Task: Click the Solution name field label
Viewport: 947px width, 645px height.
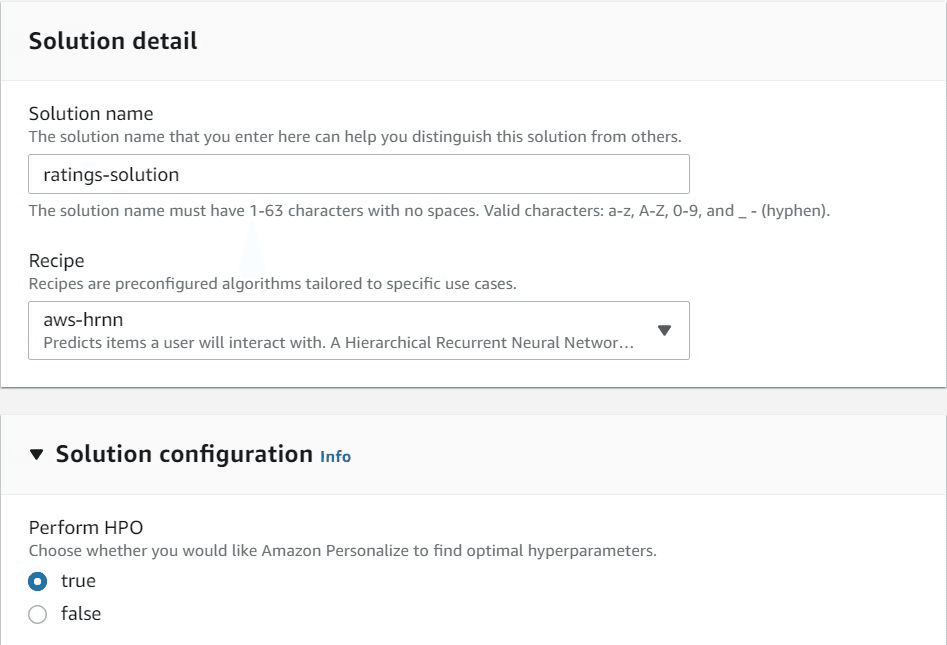Action: point(91,114)
